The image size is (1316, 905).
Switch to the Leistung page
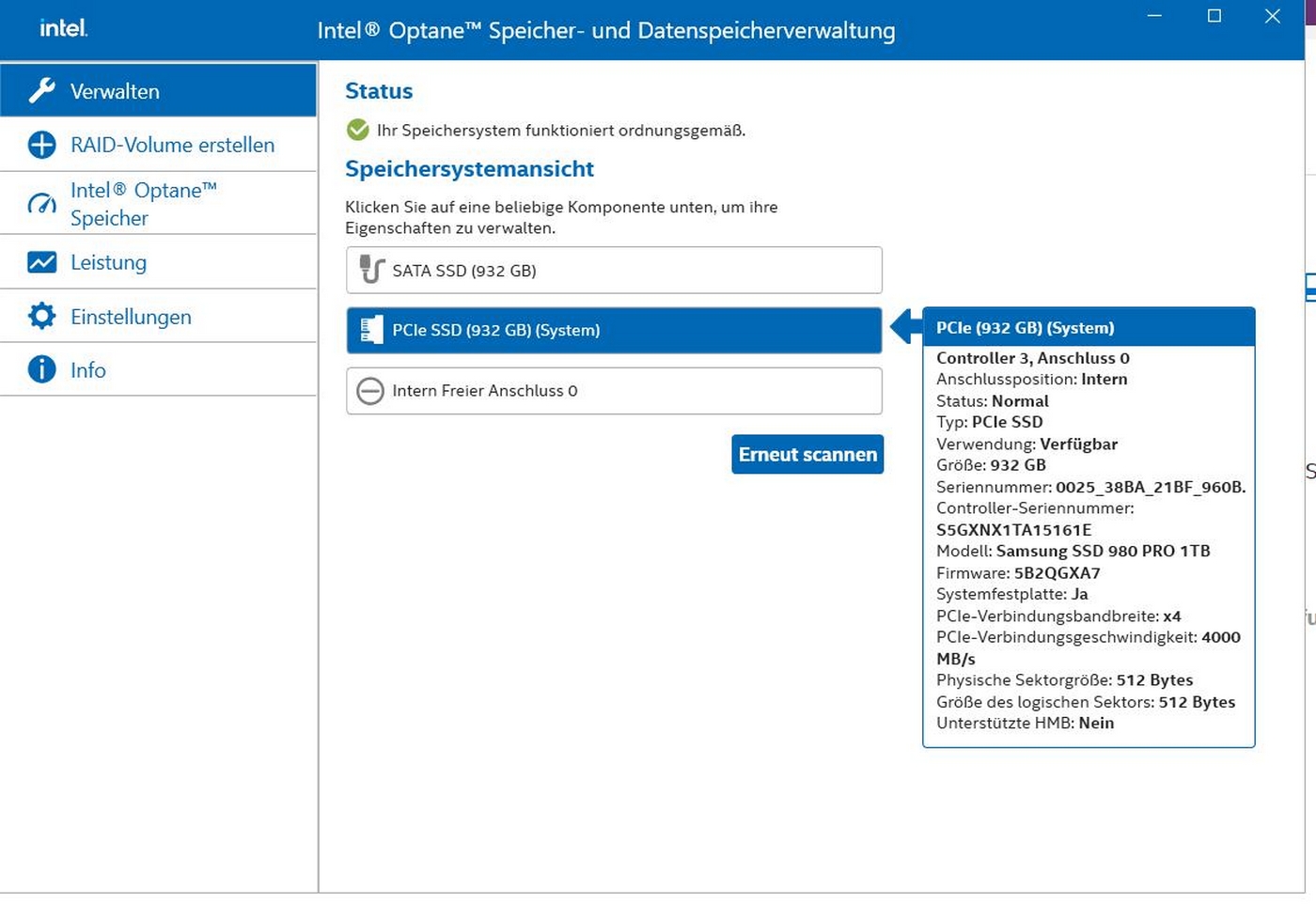coord(158,262)
